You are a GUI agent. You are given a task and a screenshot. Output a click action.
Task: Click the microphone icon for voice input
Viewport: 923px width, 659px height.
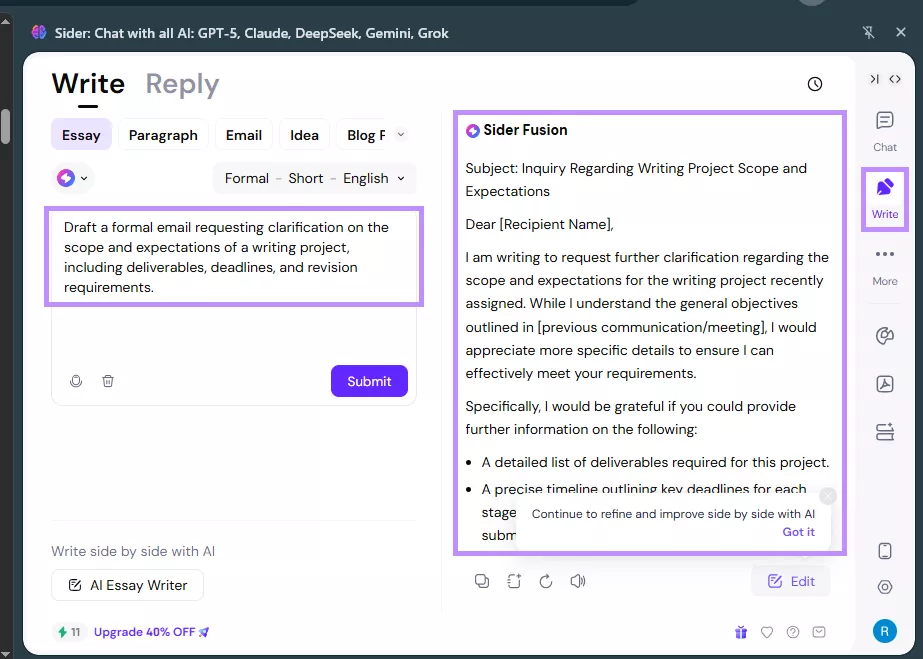(x=76, y=381)
